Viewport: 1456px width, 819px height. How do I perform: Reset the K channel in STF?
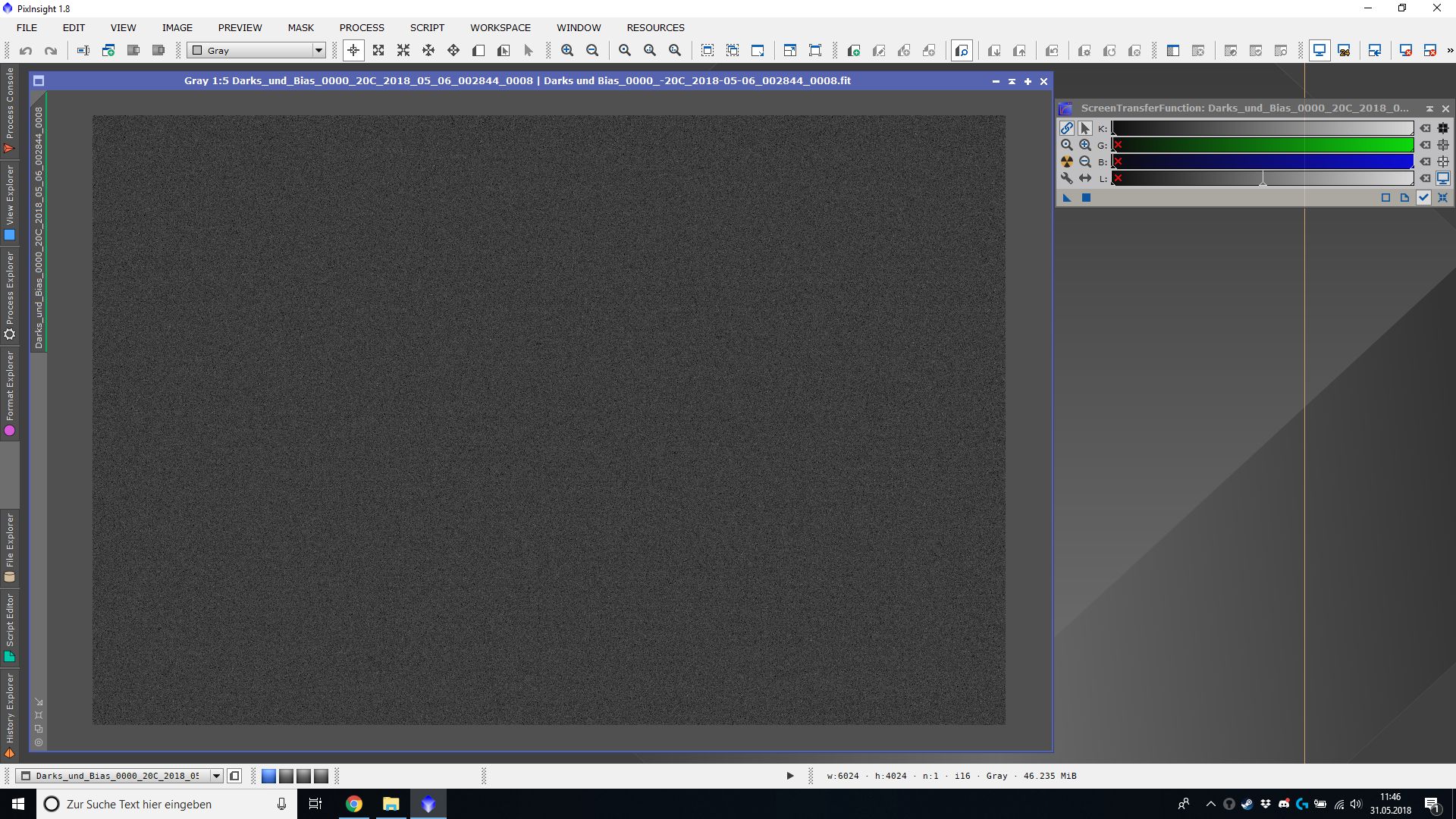tap(1425, 128)
